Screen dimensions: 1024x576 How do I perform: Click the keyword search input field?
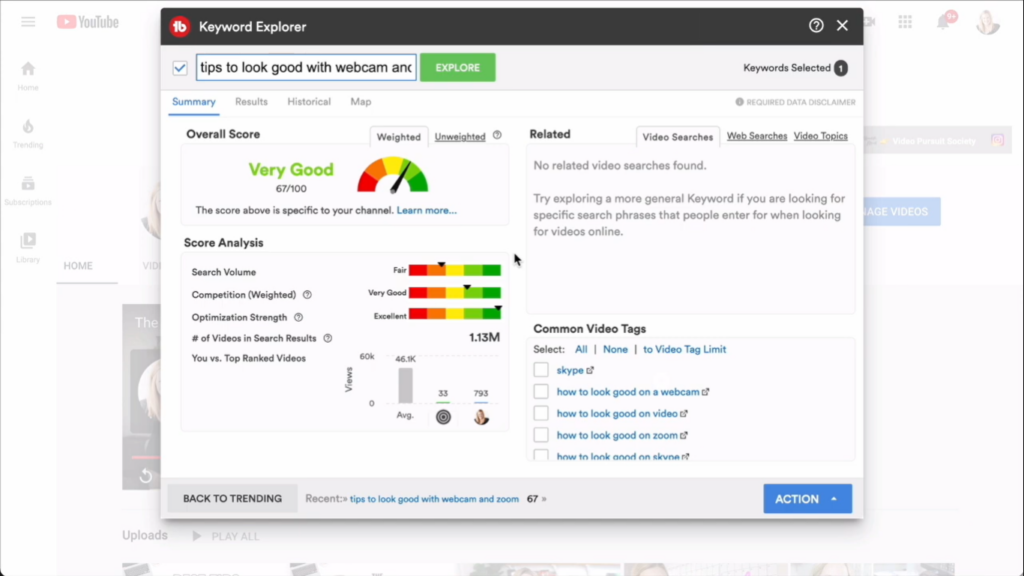(306, 67)
